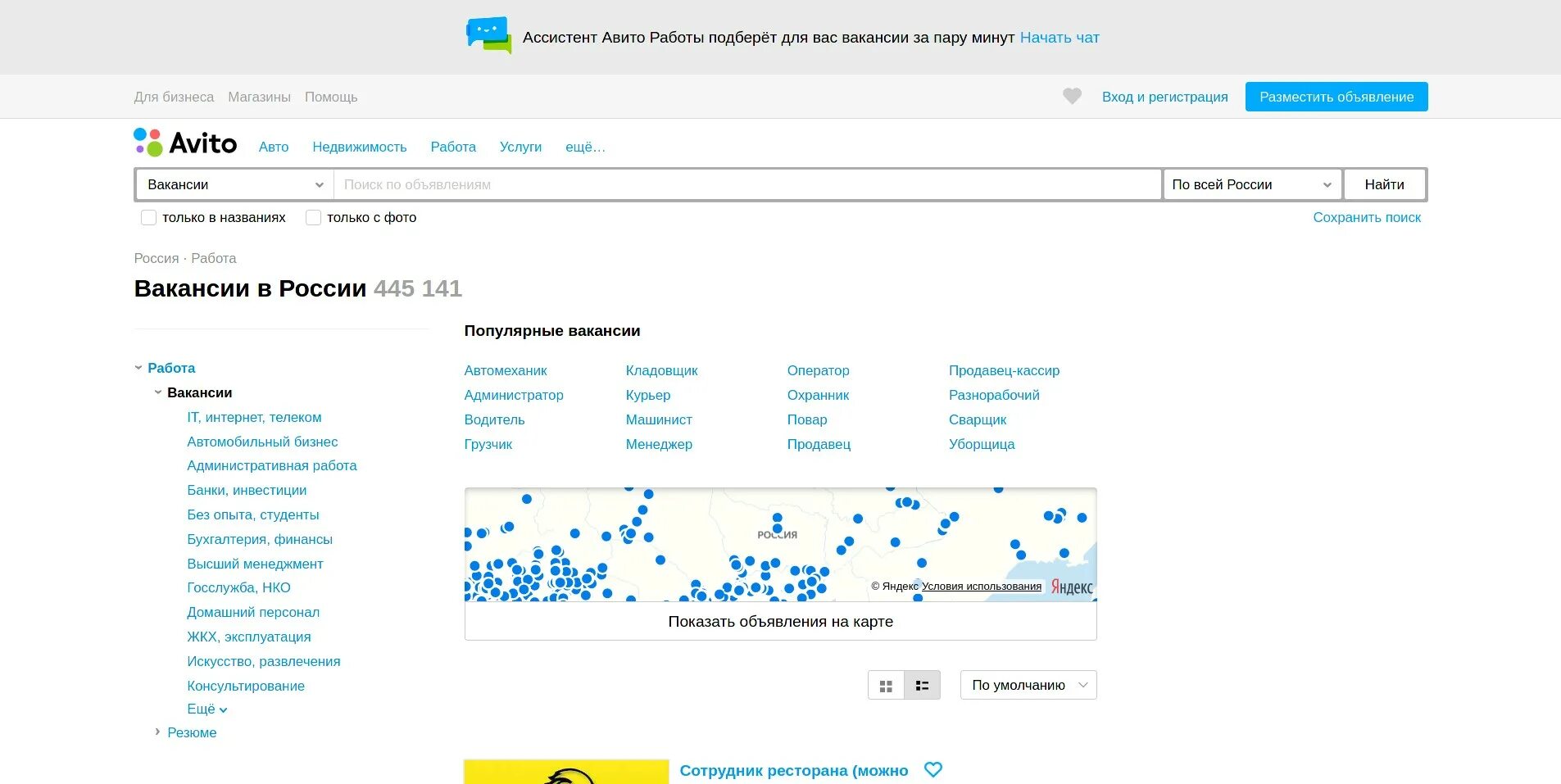Open 'Помощь' in top bar
Viewport: 1561px width, 784px height.
pos(331,97)
